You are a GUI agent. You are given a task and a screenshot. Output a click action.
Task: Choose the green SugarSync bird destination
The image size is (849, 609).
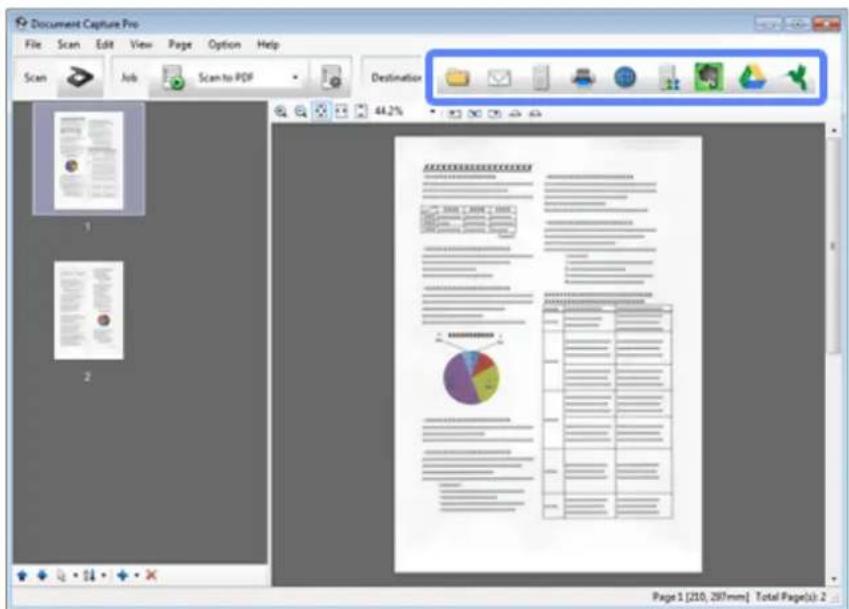(797, 78)
